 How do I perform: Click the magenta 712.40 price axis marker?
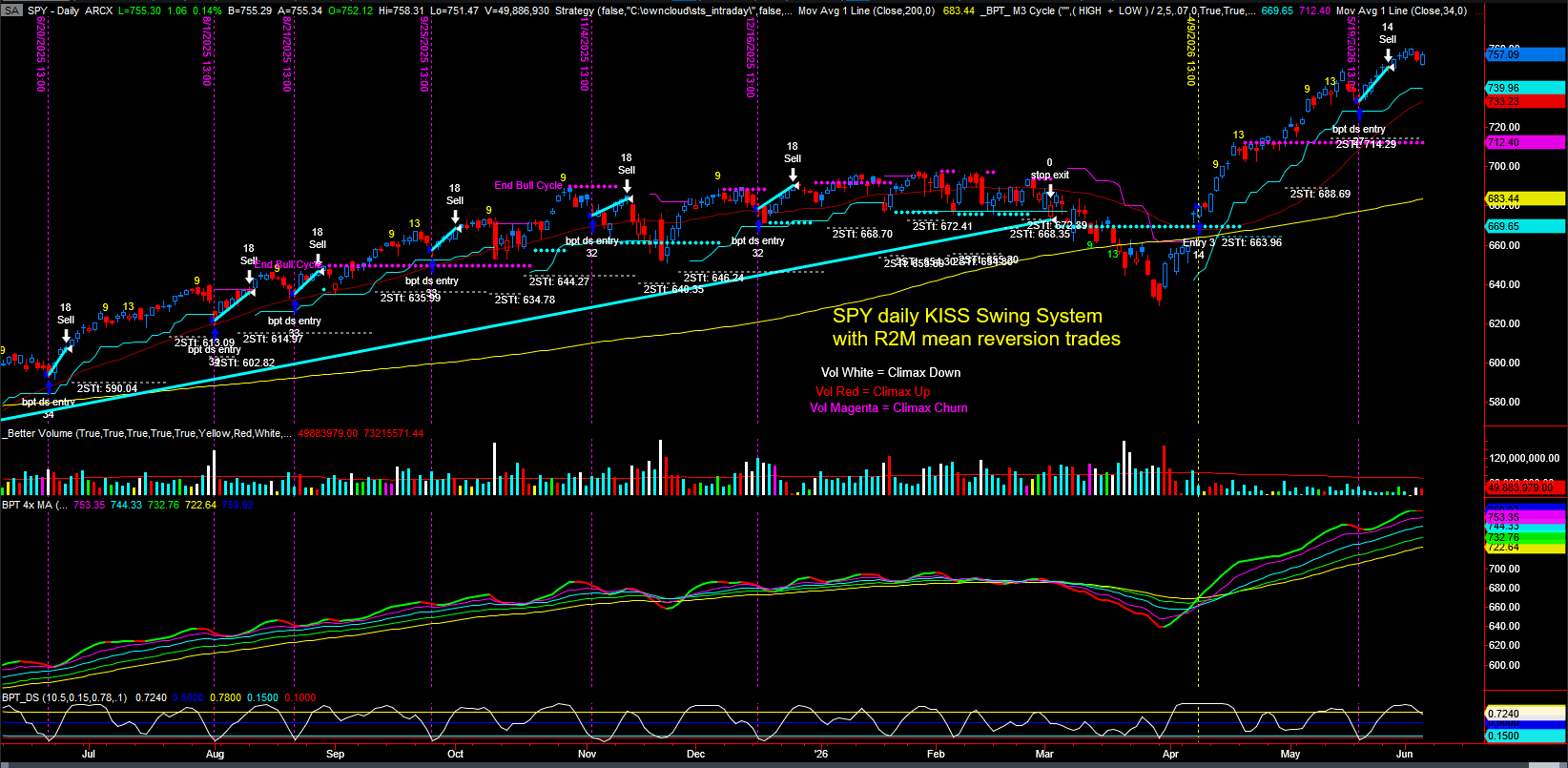(1526, 142)
